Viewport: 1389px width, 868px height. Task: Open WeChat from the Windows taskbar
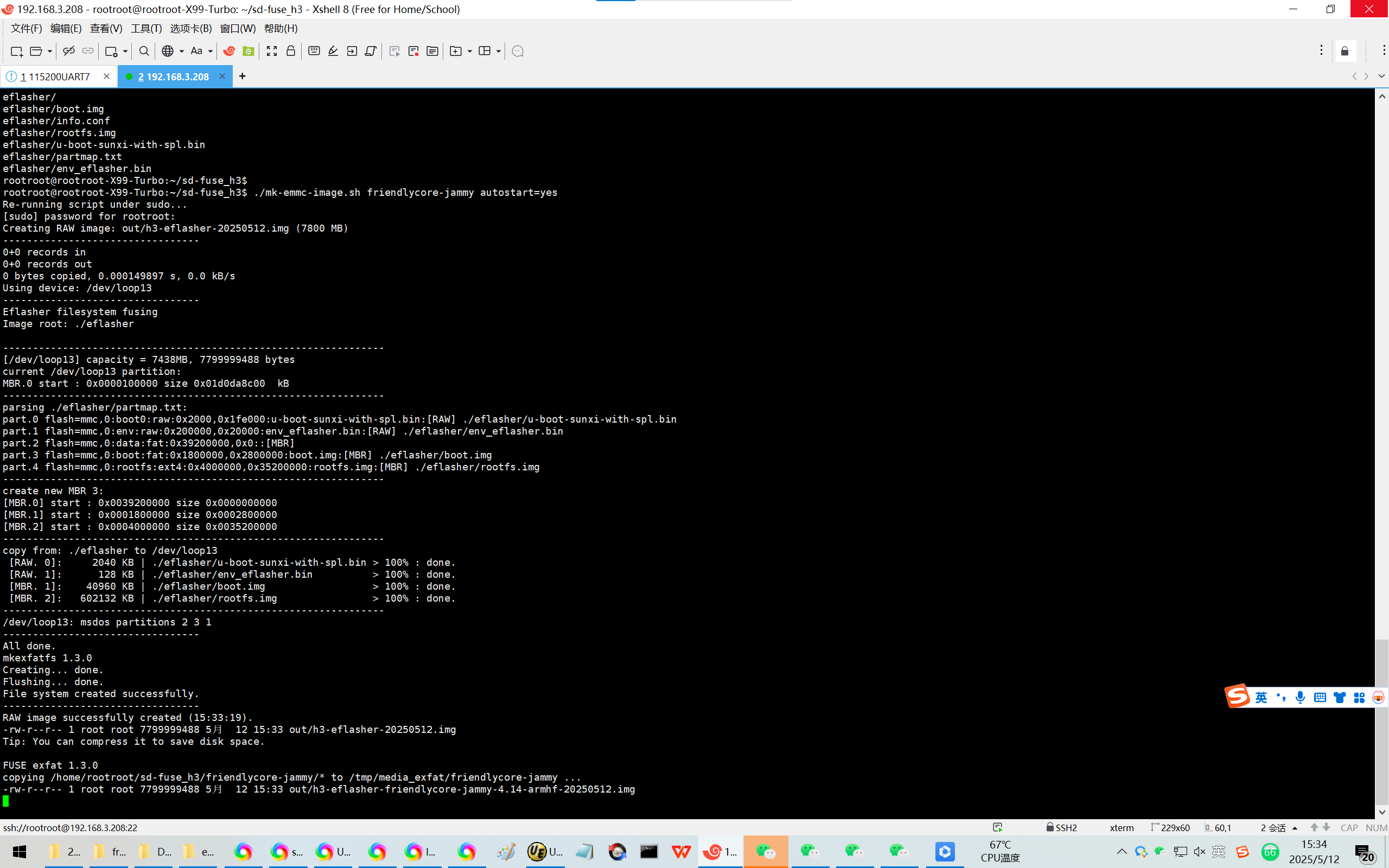click(x=766, y=851)
